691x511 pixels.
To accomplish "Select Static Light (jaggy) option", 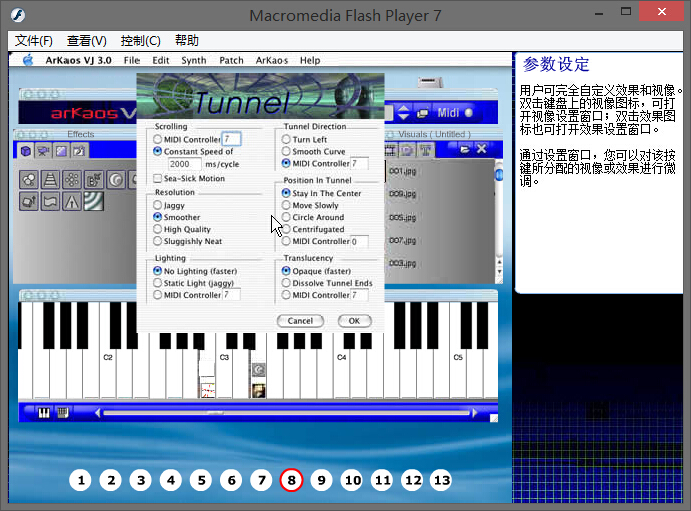I will click(x=157, y=282).
